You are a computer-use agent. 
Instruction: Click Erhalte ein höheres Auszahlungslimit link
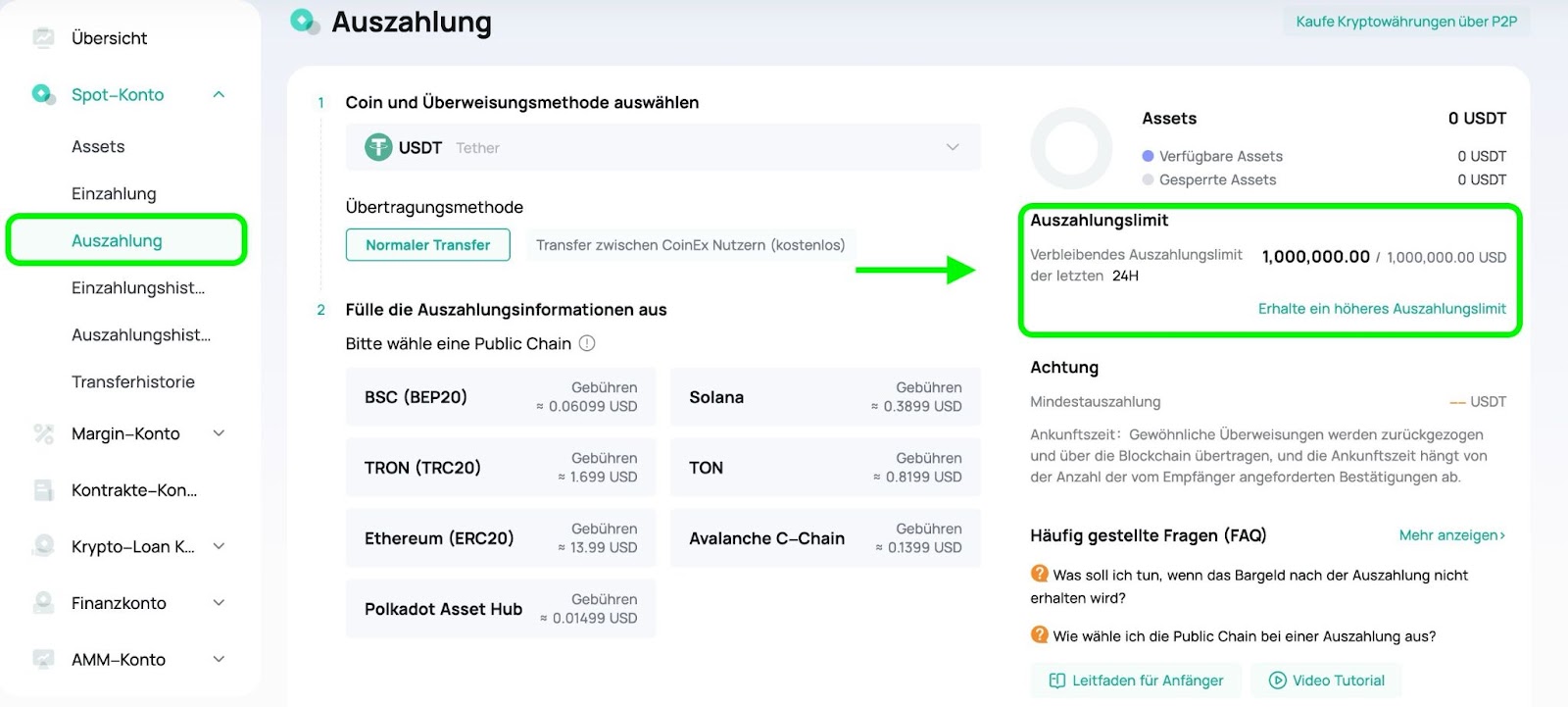[1382, 309]
